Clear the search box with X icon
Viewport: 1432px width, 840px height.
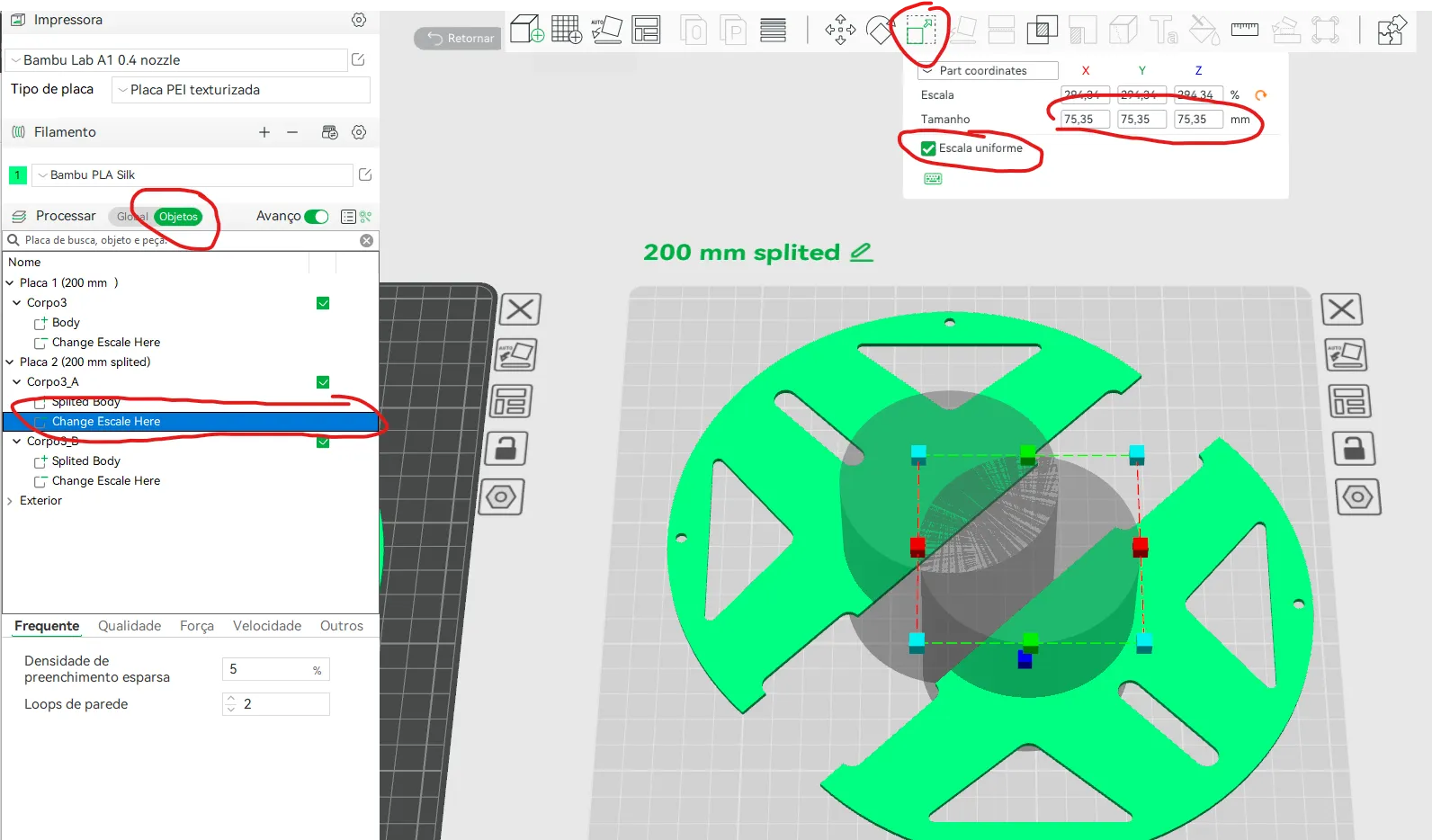[366, 240]
